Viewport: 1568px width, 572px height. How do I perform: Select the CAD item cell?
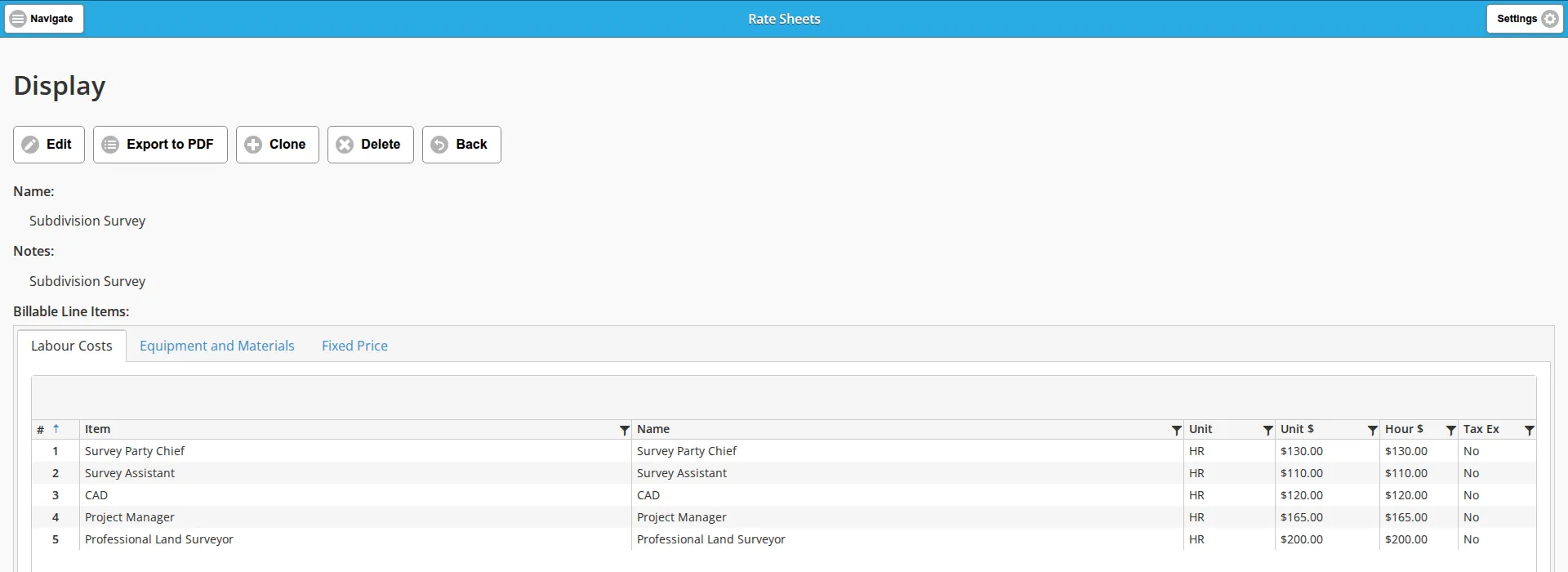pos(355,495)
